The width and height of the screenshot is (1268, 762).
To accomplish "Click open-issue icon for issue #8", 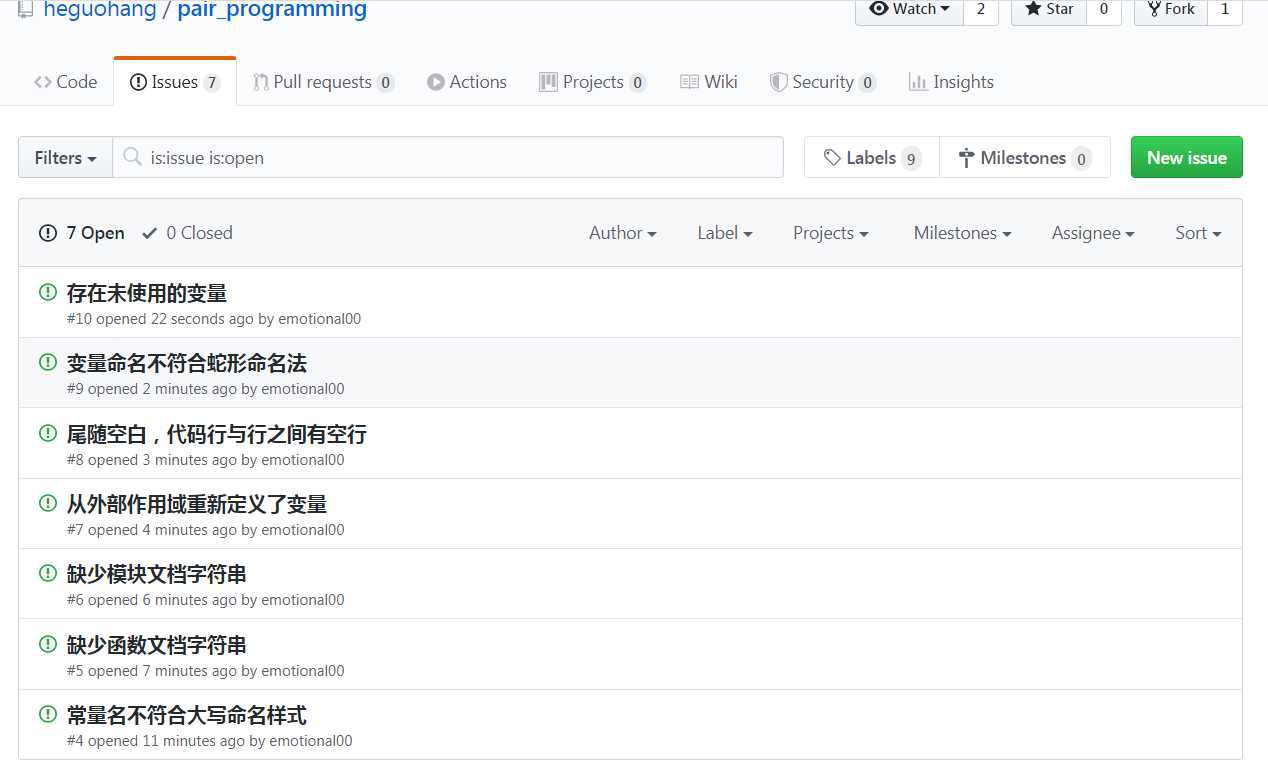I will pos(47,433).
